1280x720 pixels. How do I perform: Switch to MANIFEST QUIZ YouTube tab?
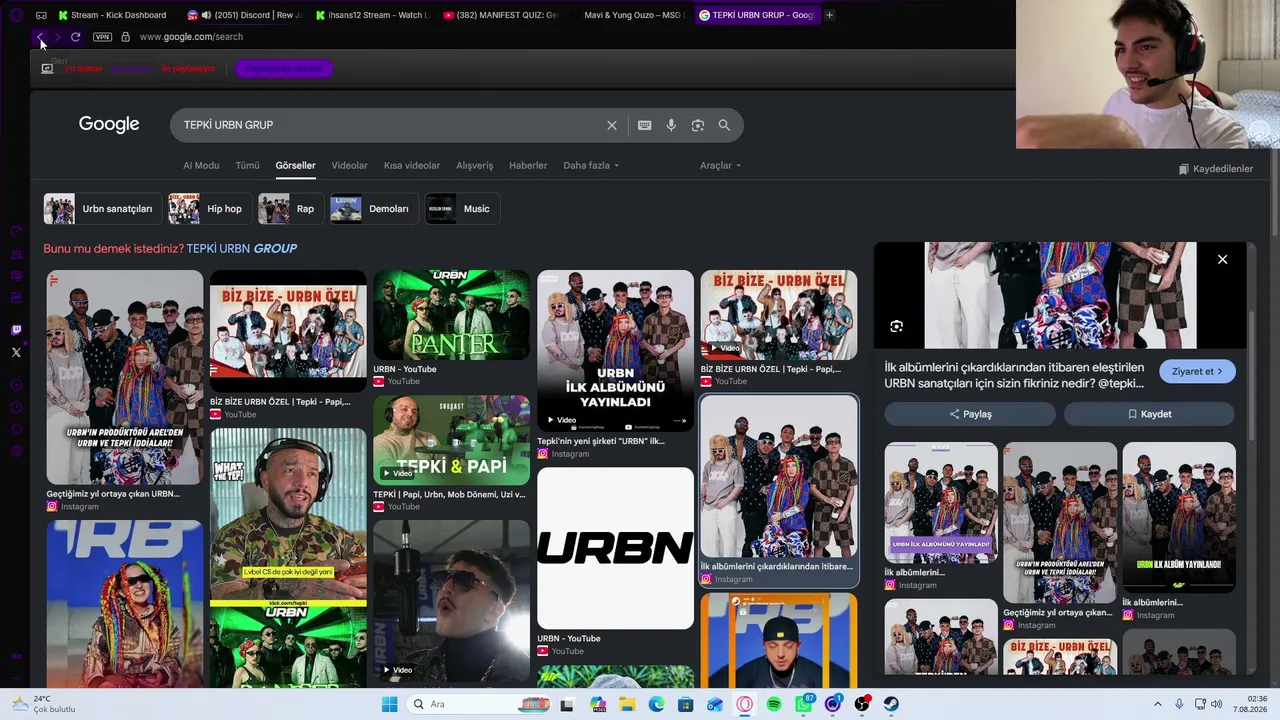point(500,15)
